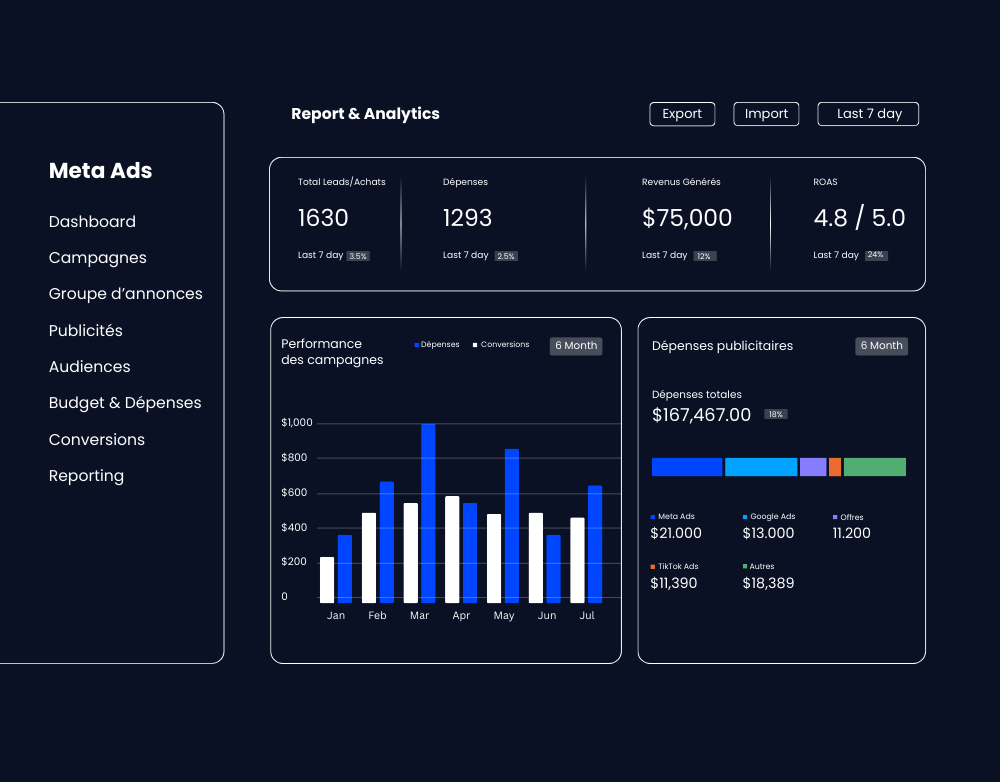This screenshot has height=782, width=1000.
Task: Click the 24% ROAS change badge
Action: (876, 256)
